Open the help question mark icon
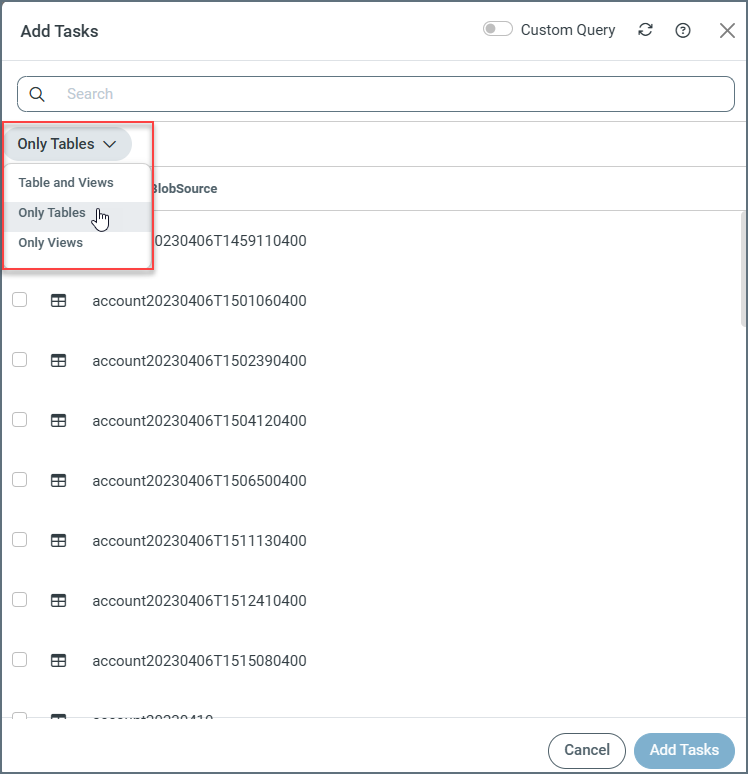 tap(683, 30)
